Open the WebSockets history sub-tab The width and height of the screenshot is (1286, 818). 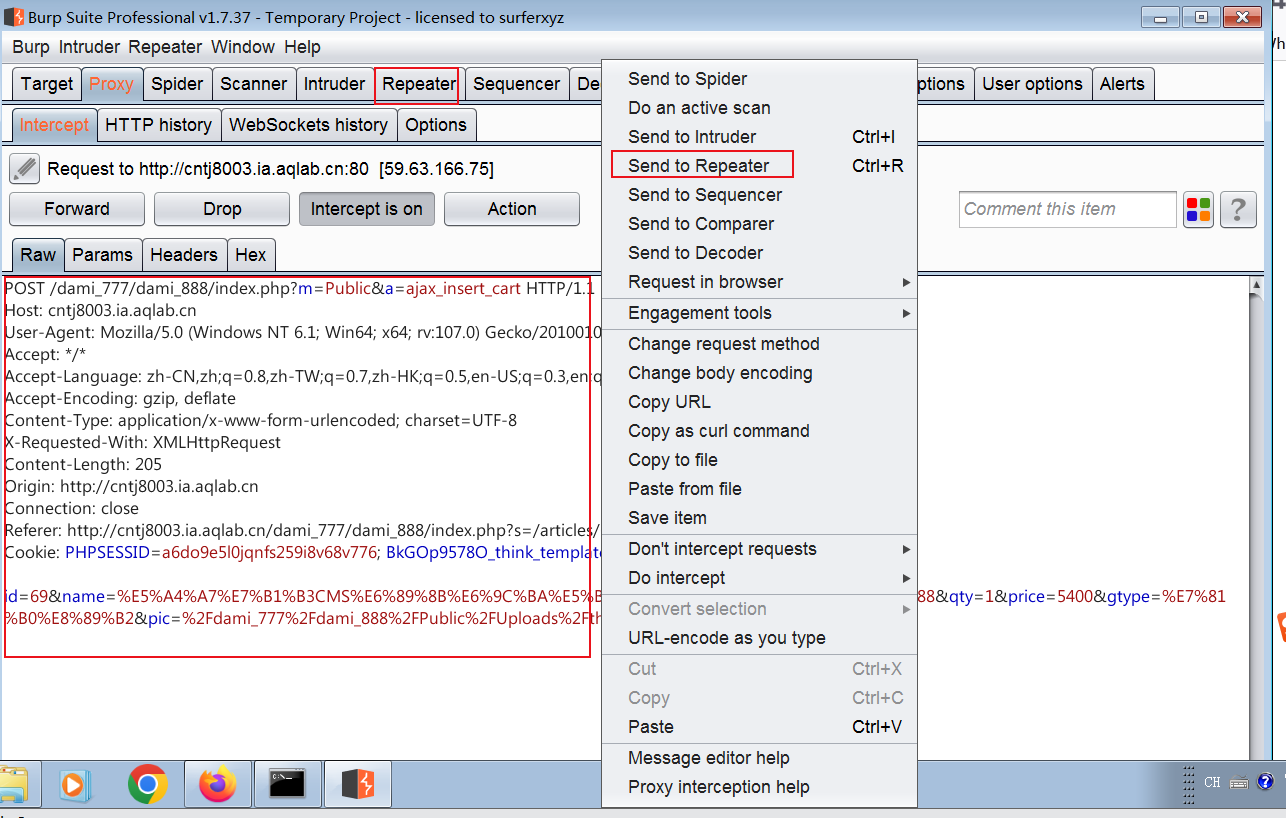pyautogui.click(x=308, y=125)
